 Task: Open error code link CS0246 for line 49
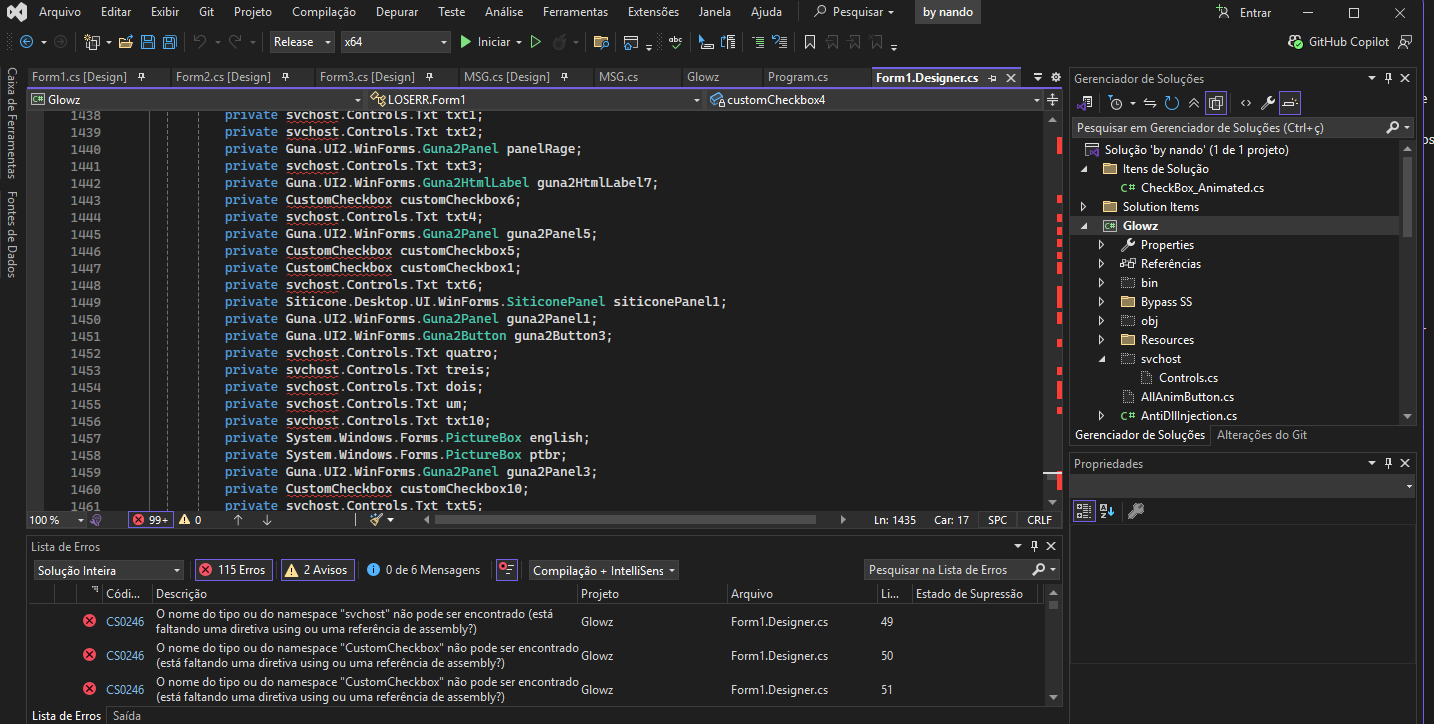[x=125, y=622]
